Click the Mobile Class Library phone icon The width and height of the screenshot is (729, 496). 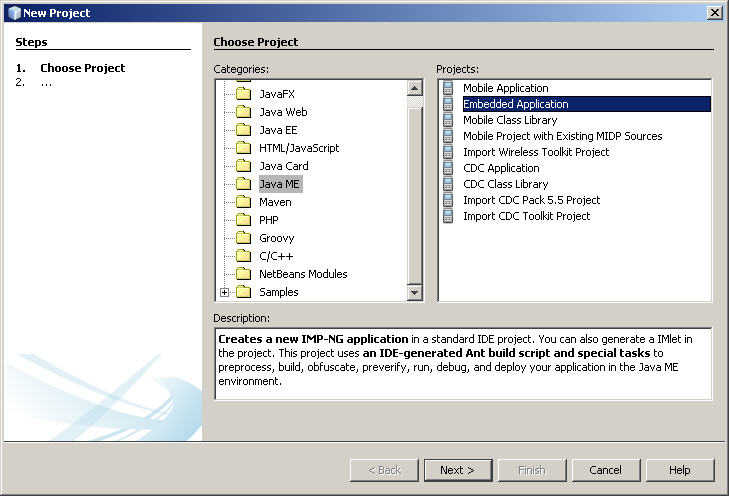448,120
